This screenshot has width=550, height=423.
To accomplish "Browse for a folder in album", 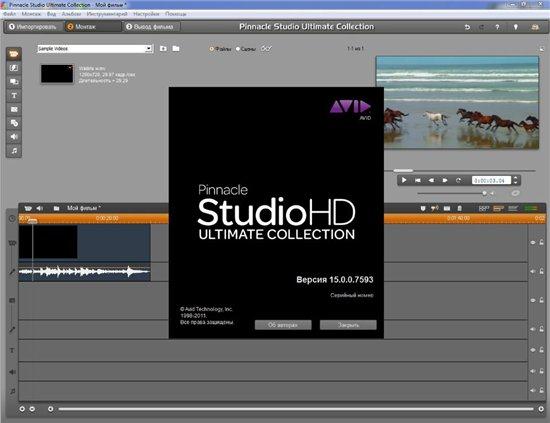I will click(176, 48).
